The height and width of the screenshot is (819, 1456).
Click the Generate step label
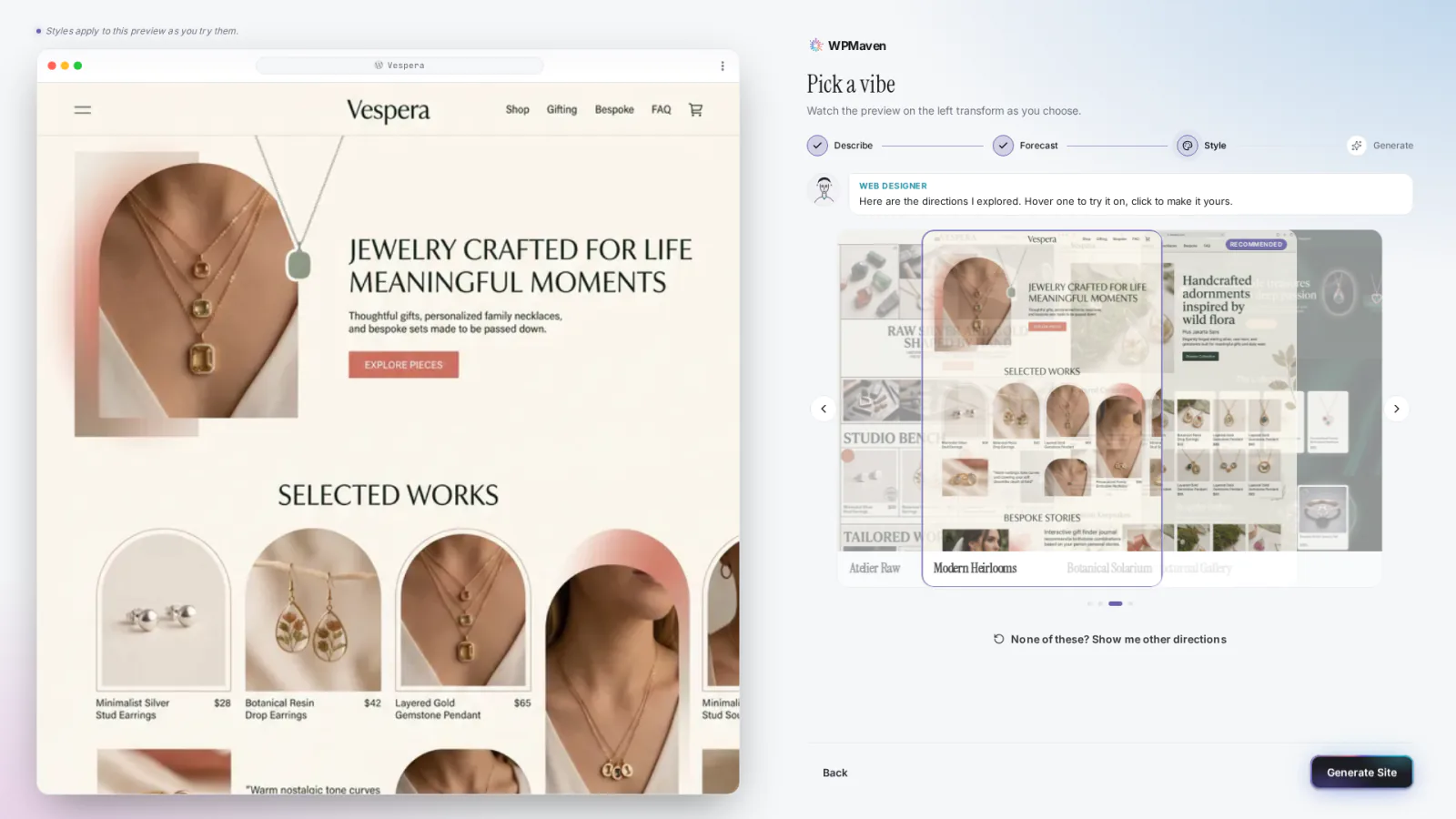pyautogui.click(x=1393, y=146)
